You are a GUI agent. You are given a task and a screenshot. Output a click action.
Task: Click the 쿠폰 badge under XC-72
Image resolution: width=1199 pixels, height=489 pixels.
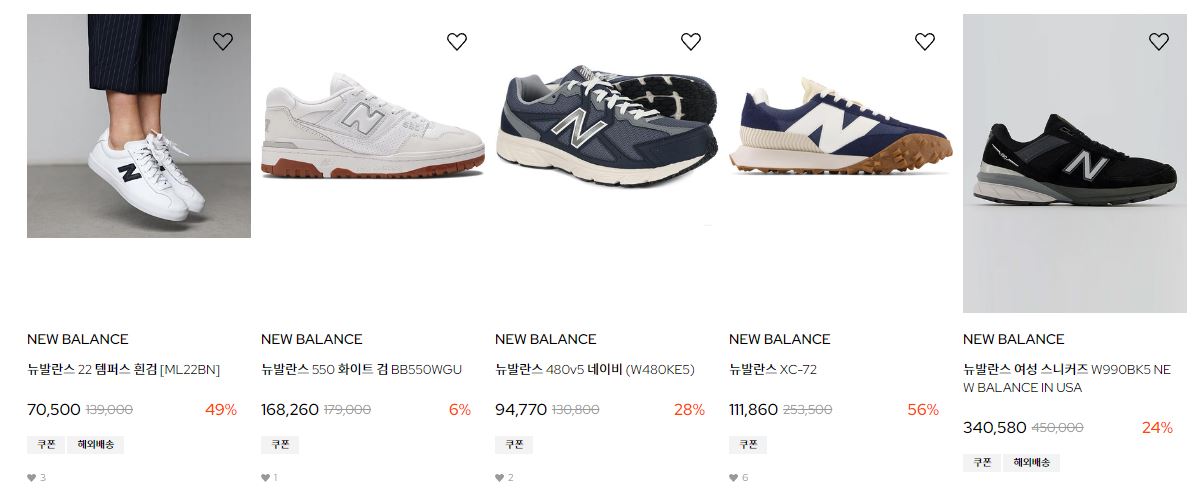click(748, 445)
